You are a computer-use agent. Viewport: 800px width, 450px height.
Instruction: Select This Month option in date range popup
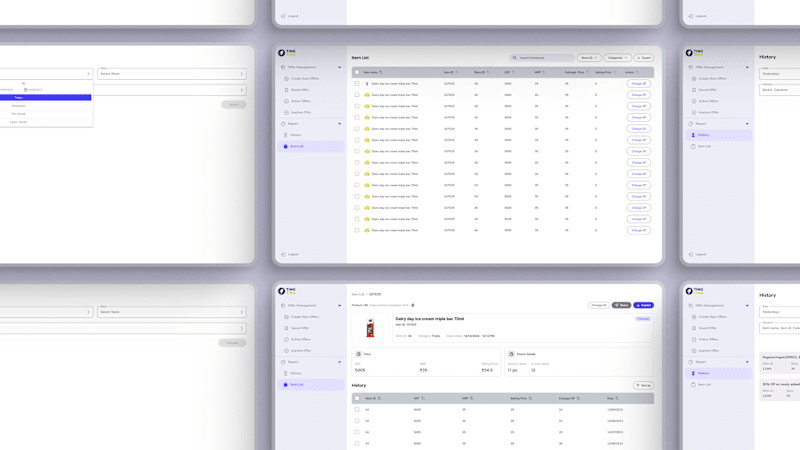[x=45, y=114]
